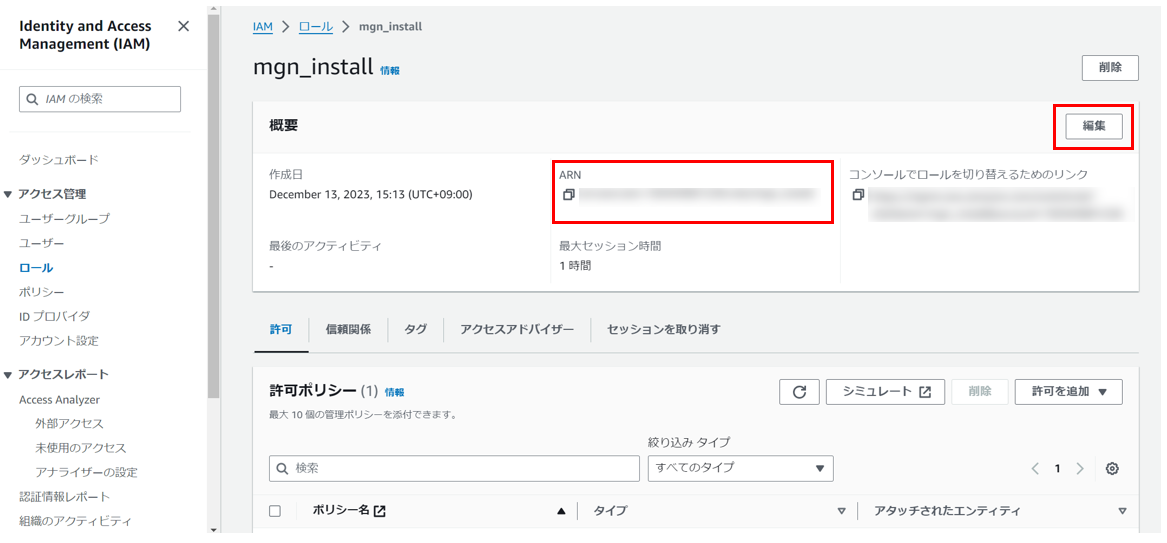This screenshot has width=1167, height=543.
Task: Click the sidebar scroll down arrow
Action: coord(214,530)
